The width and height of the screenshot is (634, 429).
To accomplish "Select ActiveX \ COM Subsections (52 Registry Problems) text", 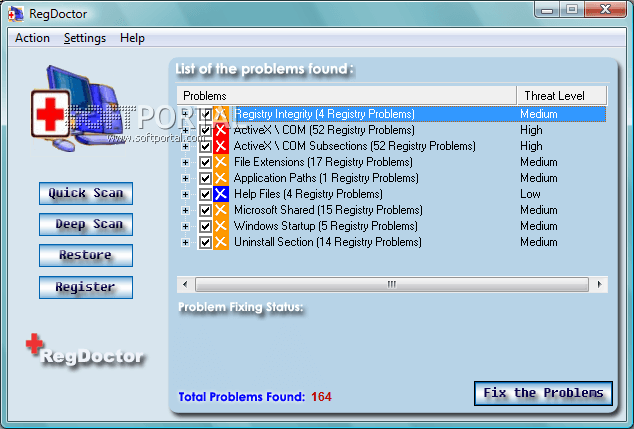I will click(x=355, y=146).
